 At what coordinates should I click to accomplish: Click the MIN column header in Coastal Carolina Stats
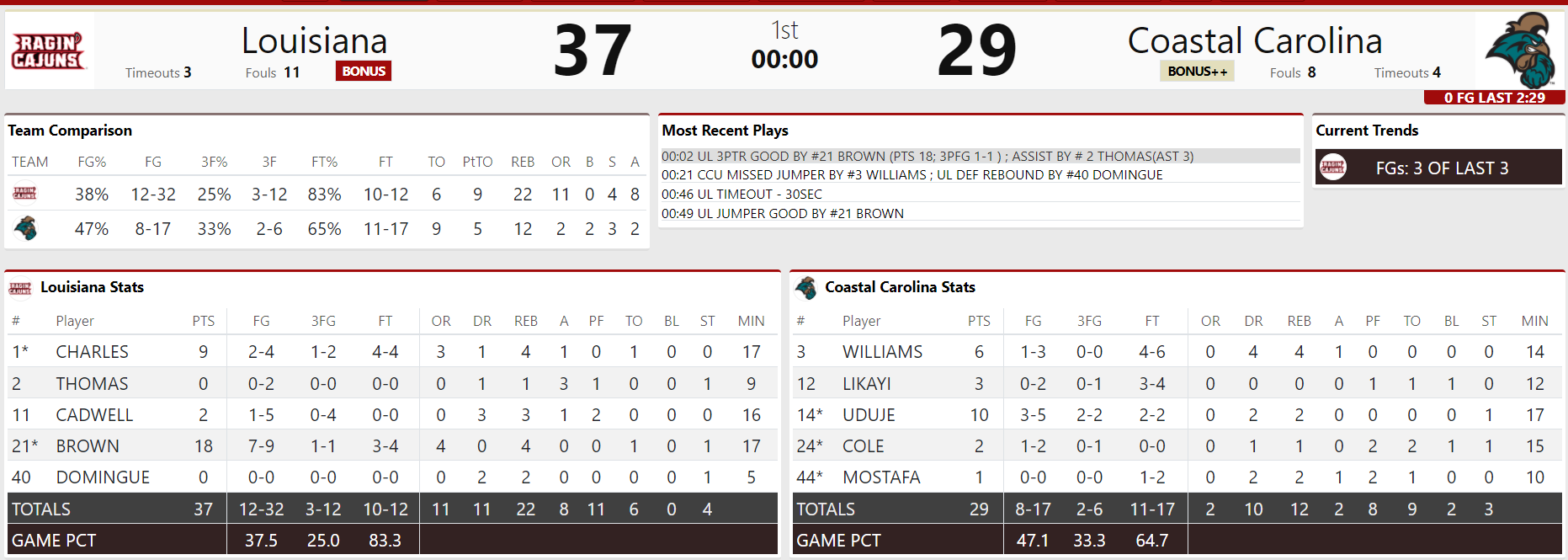click(x=1534, y=321)
